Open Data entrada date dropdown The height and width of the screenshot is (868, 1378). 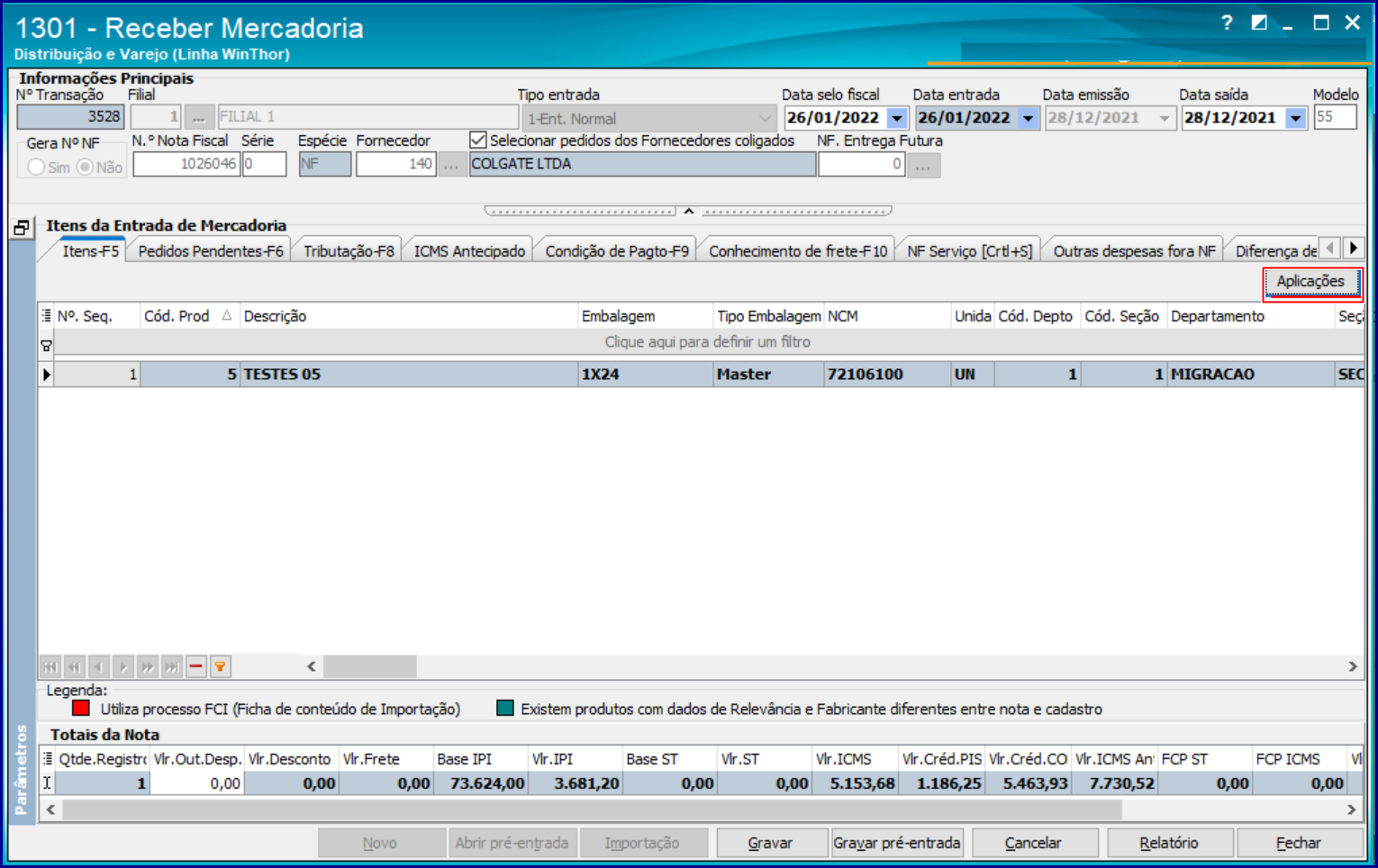(x=1029, y=118)
